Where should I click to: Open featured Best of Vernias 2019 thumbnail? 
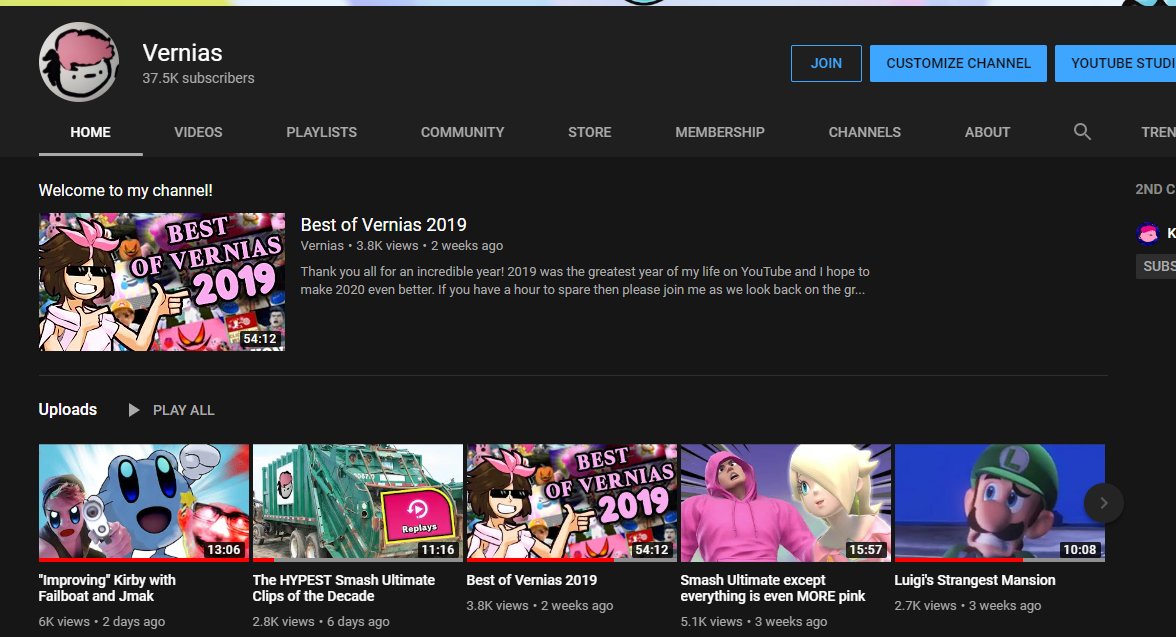(162, 282)
